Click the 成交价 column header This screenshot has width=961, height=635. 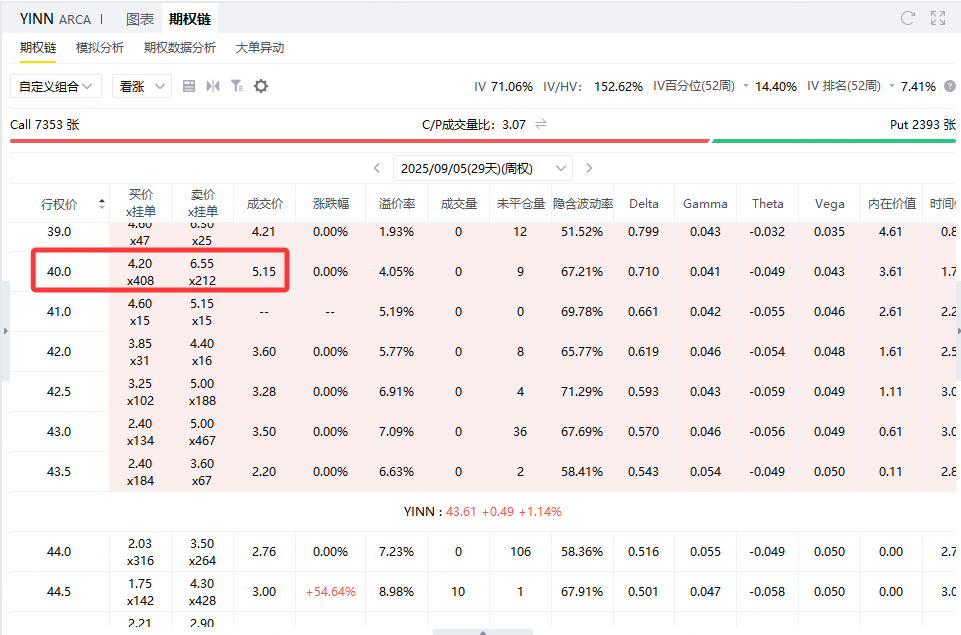[x=265, y=203]
